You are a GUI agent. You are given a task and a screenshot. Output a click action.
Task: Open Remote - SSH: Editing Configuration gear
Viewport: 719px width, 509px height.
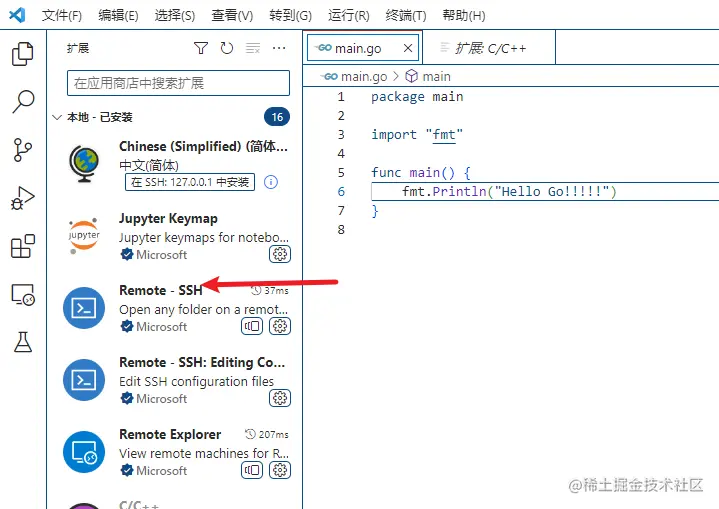(x=280, y=398)
